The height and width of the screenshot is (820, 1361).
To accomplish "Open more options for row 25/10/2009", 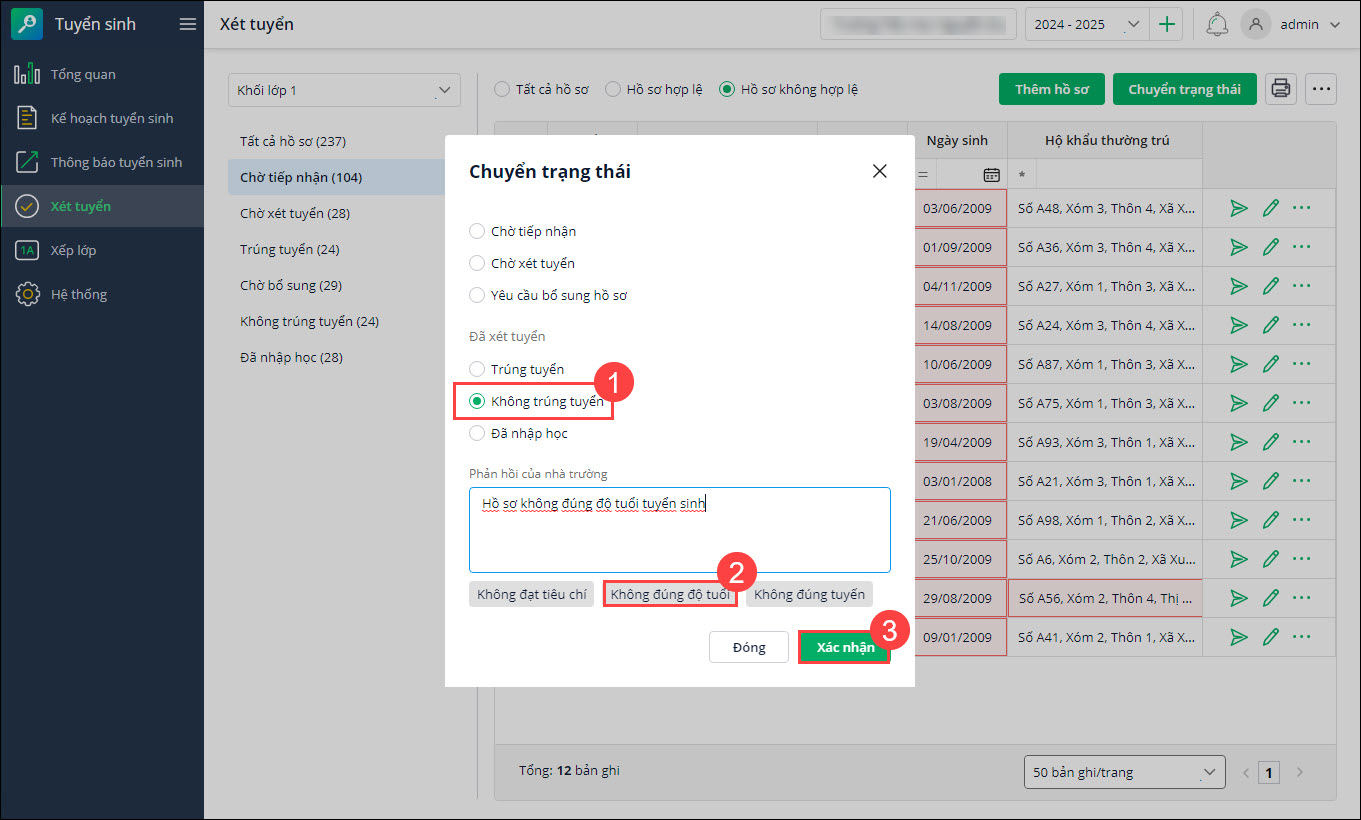I will point(1301,559).
